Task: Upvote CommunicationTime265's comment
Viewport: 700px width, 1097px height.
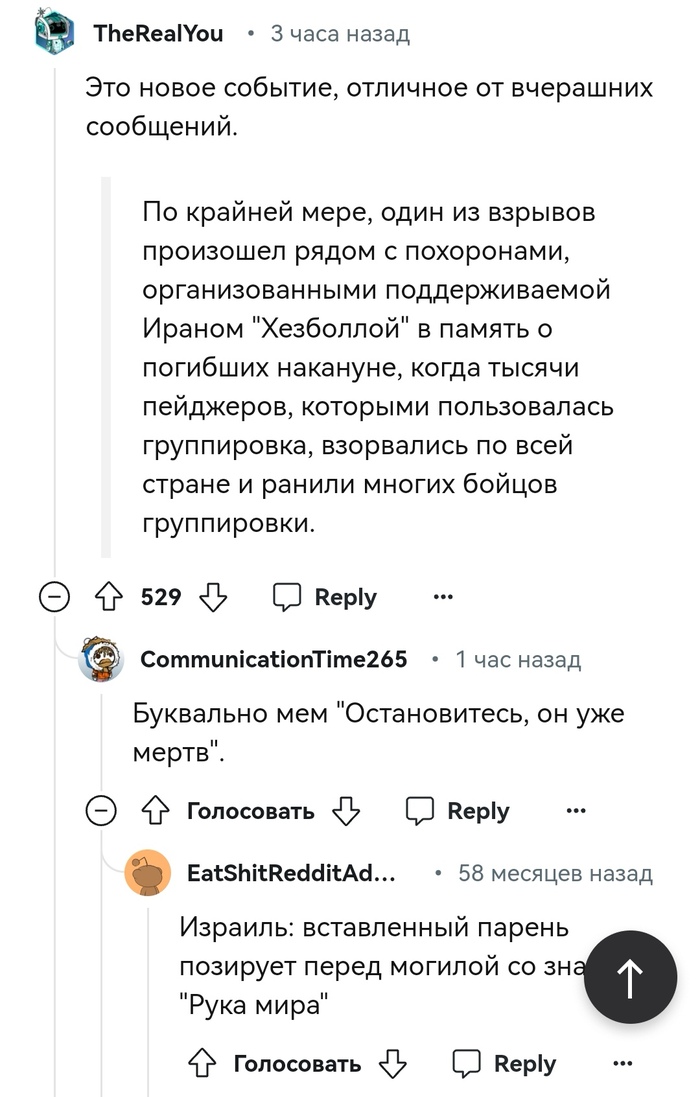Action: click(x=153, y=811)
